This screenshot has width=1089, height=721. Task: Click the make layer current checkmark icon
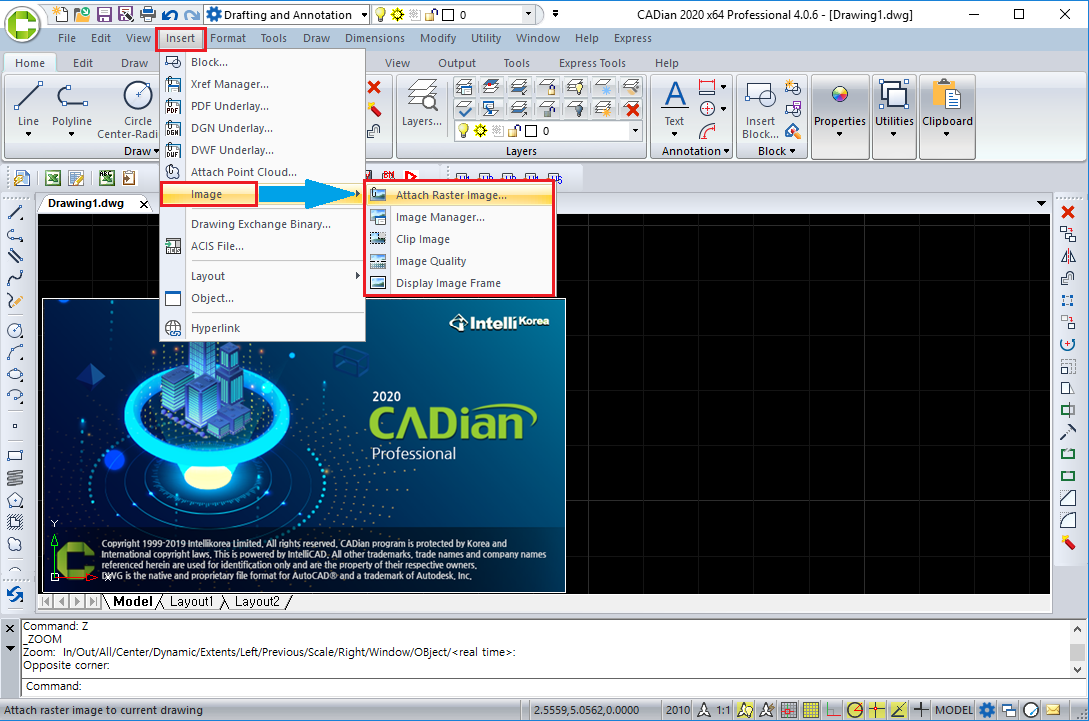465,109
